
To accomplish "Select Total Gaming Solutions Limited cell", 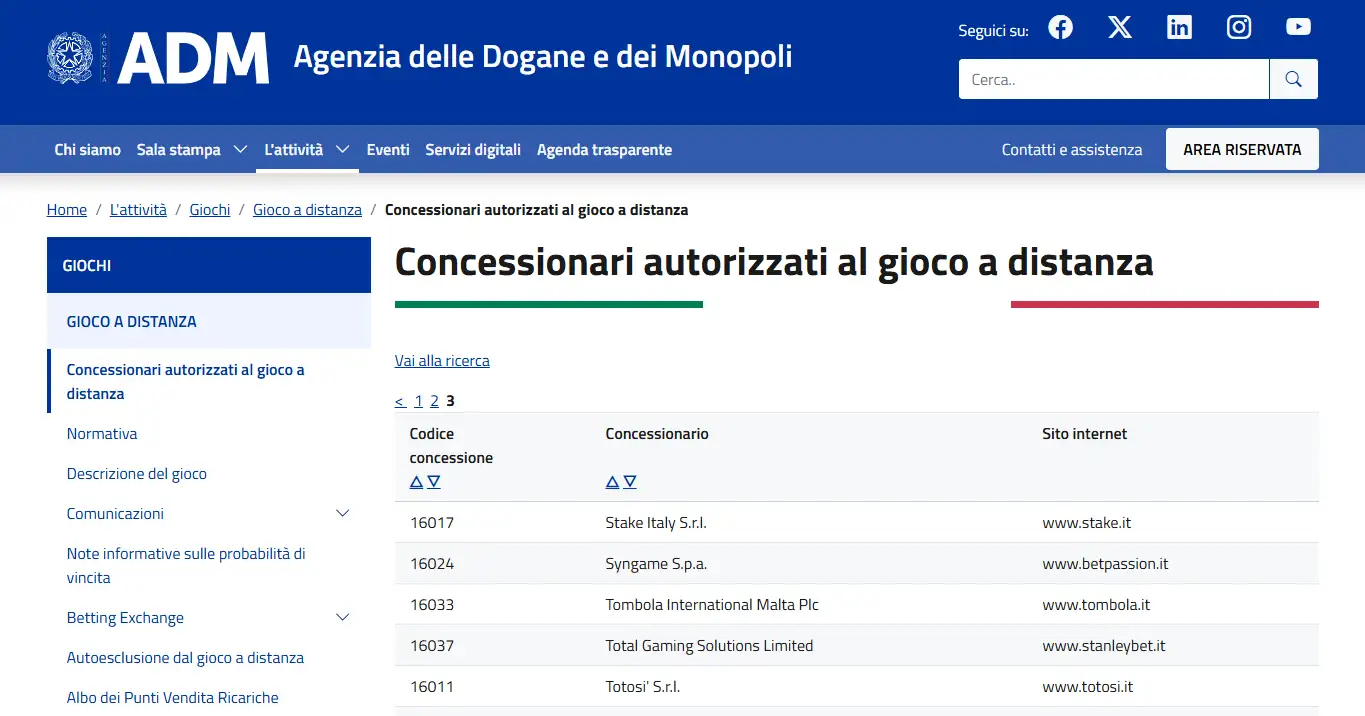I will [709, 646].
